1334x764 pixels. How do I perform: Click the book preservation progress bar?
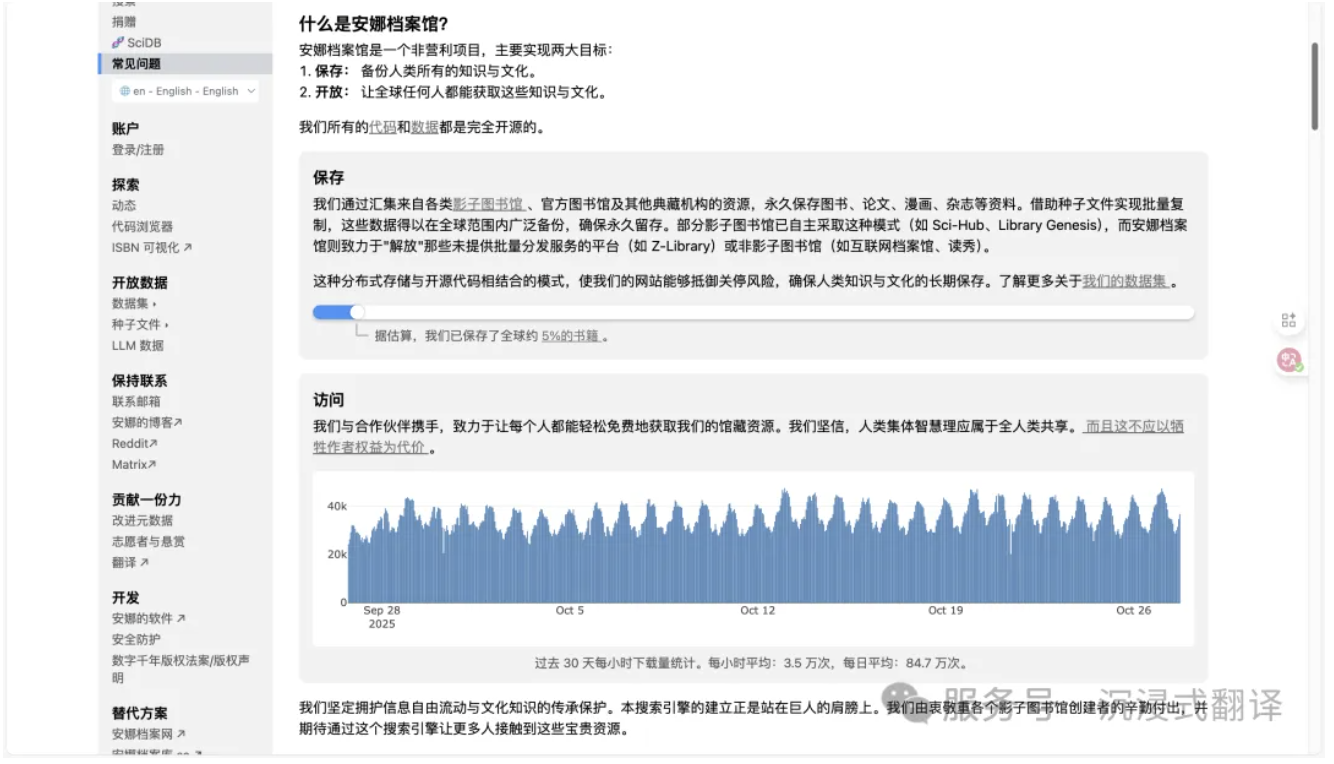point(752,313)
